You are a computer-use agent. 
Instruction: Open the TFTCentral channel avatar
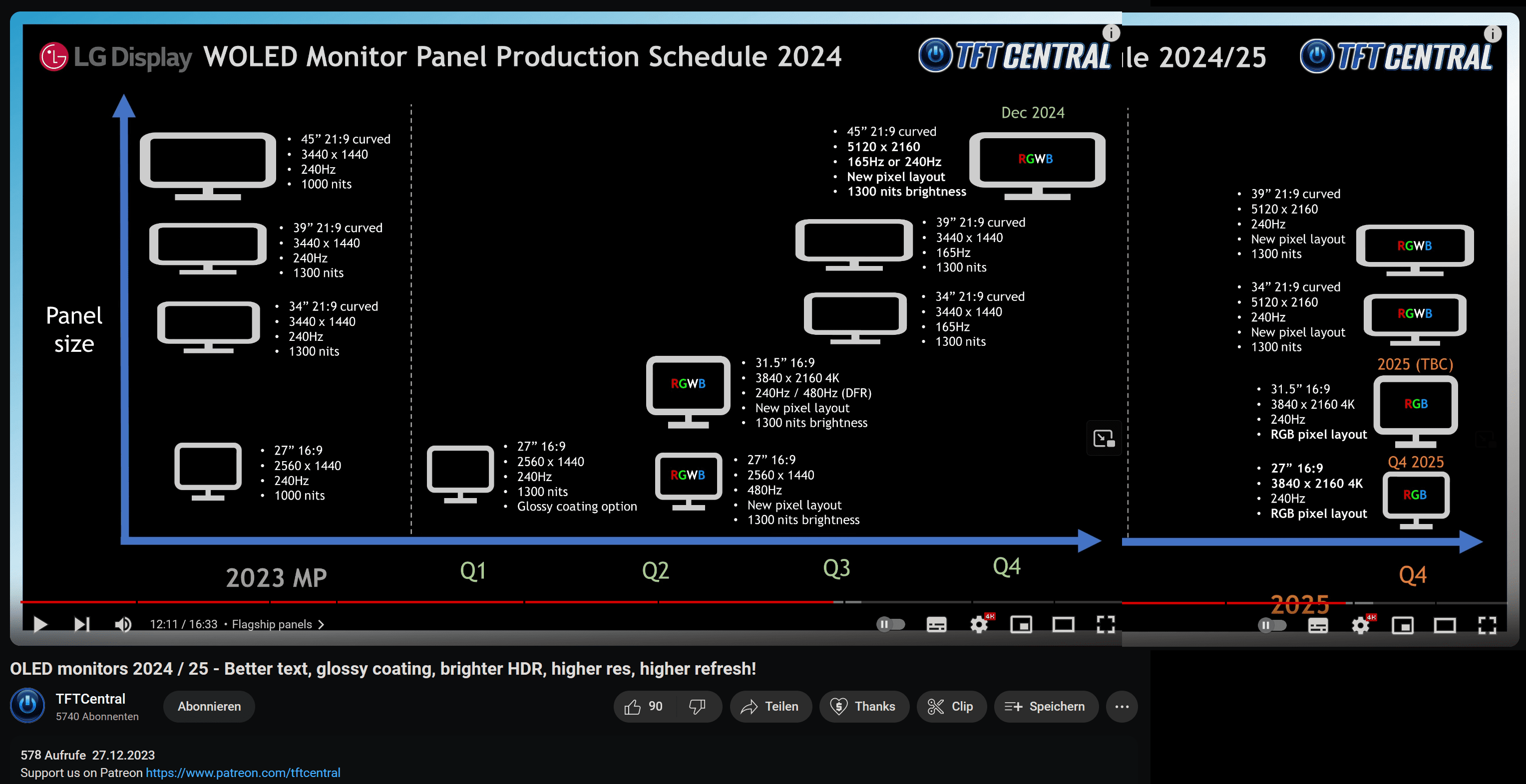point(27,706)
